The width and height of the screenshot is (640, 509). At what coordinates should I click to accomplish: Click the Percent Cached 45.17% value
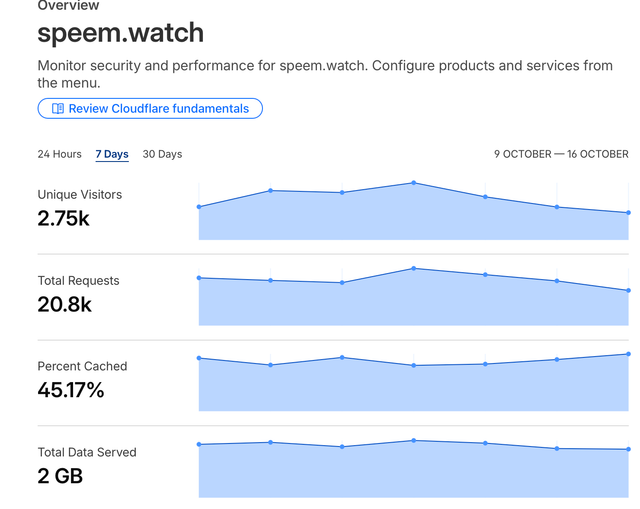[x=71, y=390]
